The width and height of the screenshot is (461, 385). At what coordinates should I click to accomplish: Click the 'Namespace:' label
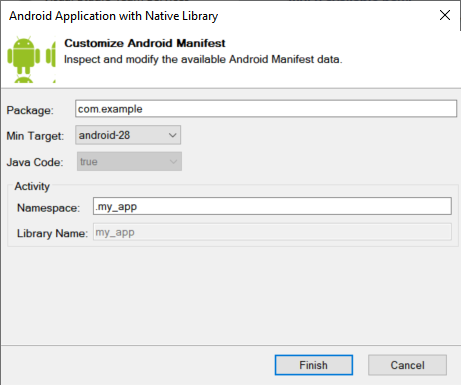point(48,208)
